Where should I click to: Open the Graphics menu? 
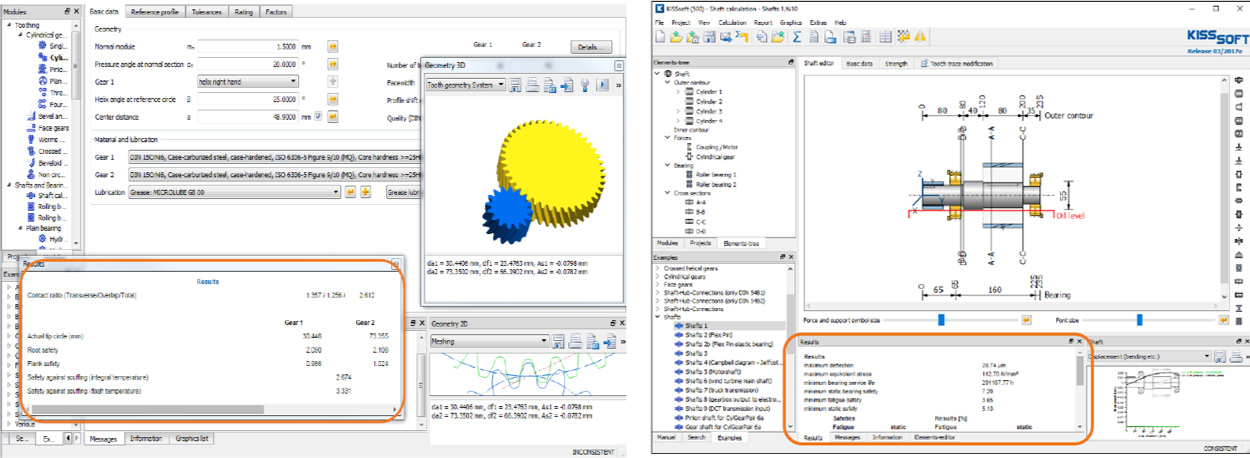click(791, 22)
